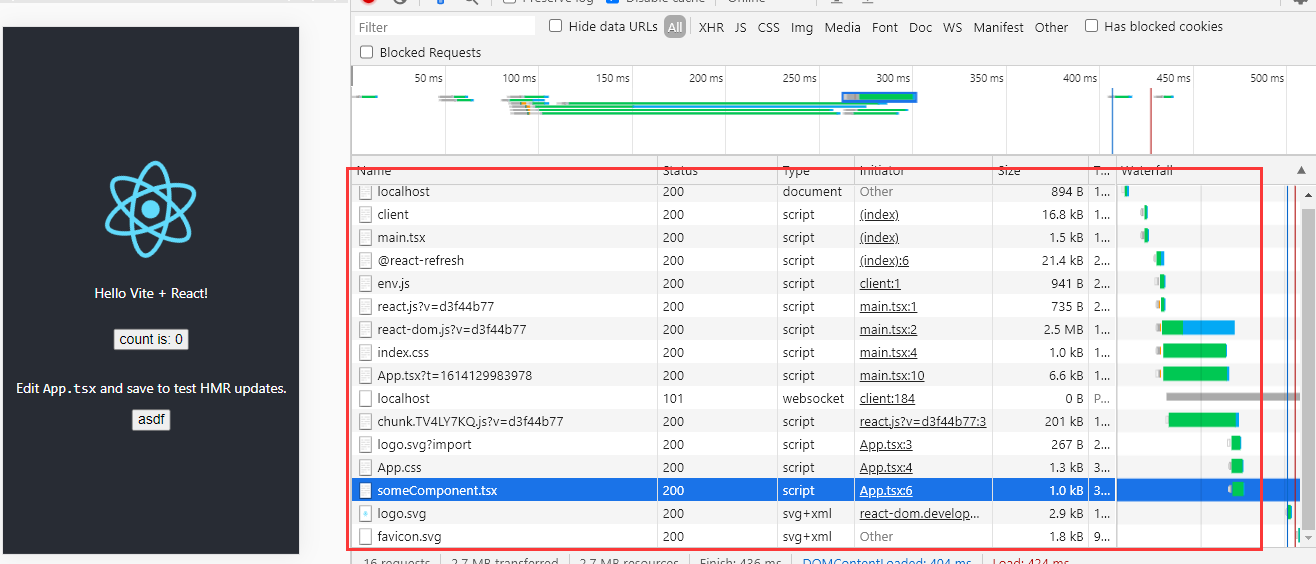Viewport: 1316px width, 564px height.
Task: Open the main.tsx:4 initiator link
Action: (x=888, y=352)
